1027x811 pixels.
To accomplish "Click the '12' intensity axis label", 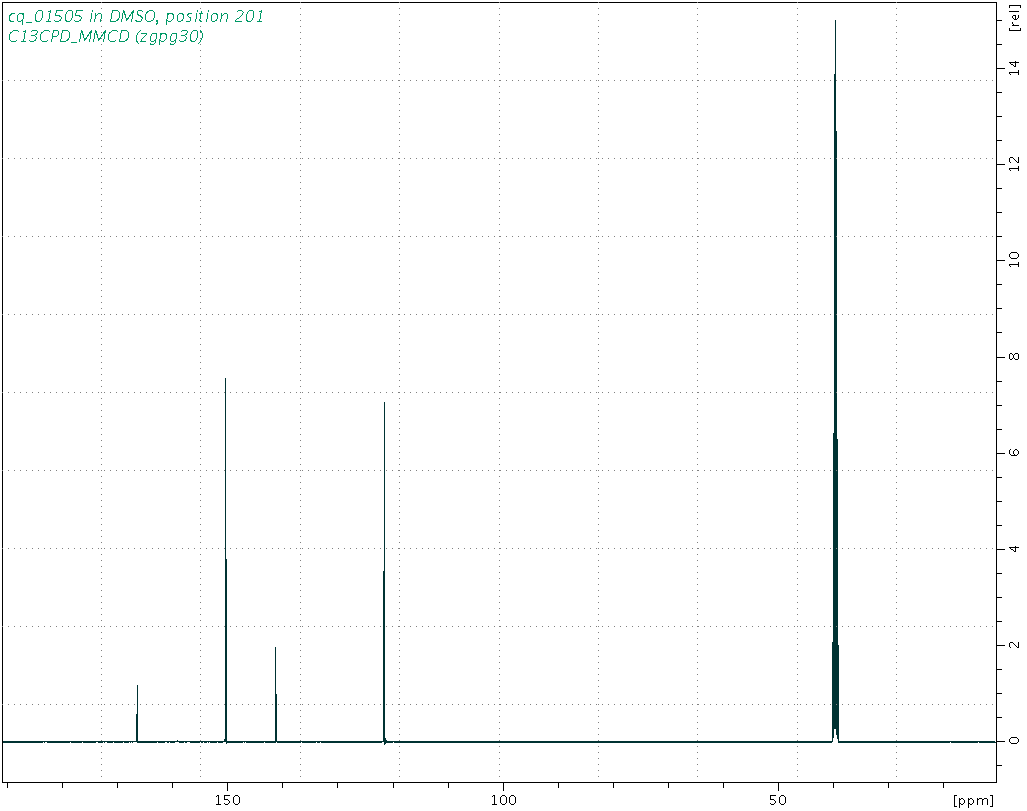I will click(x=1014, y=163).
